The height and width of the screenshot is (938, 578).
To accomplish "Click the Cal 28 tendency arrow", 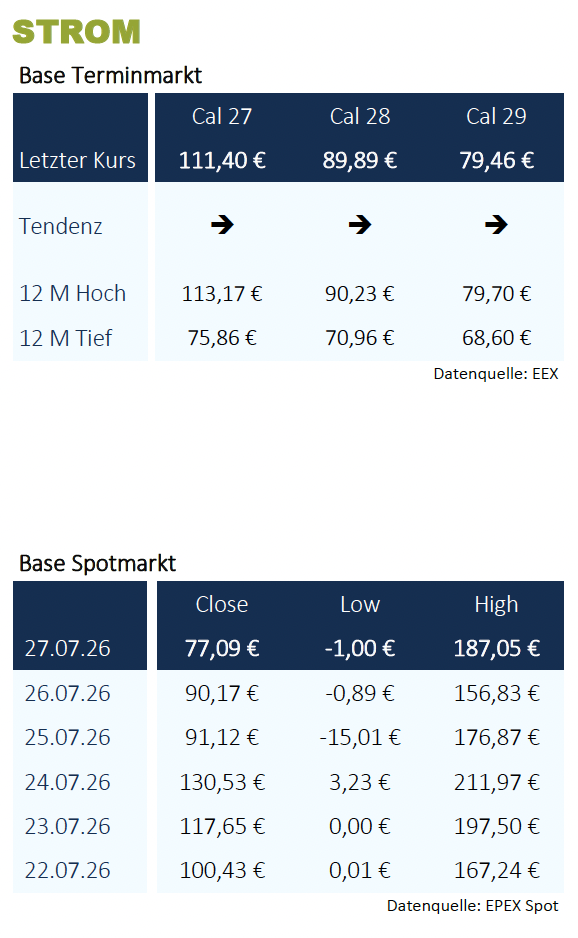I will (360, 225).
